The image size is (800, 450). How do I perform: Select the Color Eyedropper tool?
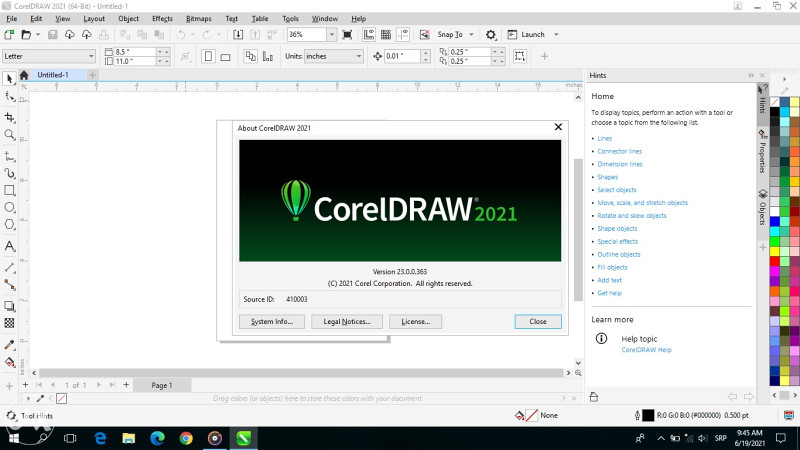click(x=9, y=345)
